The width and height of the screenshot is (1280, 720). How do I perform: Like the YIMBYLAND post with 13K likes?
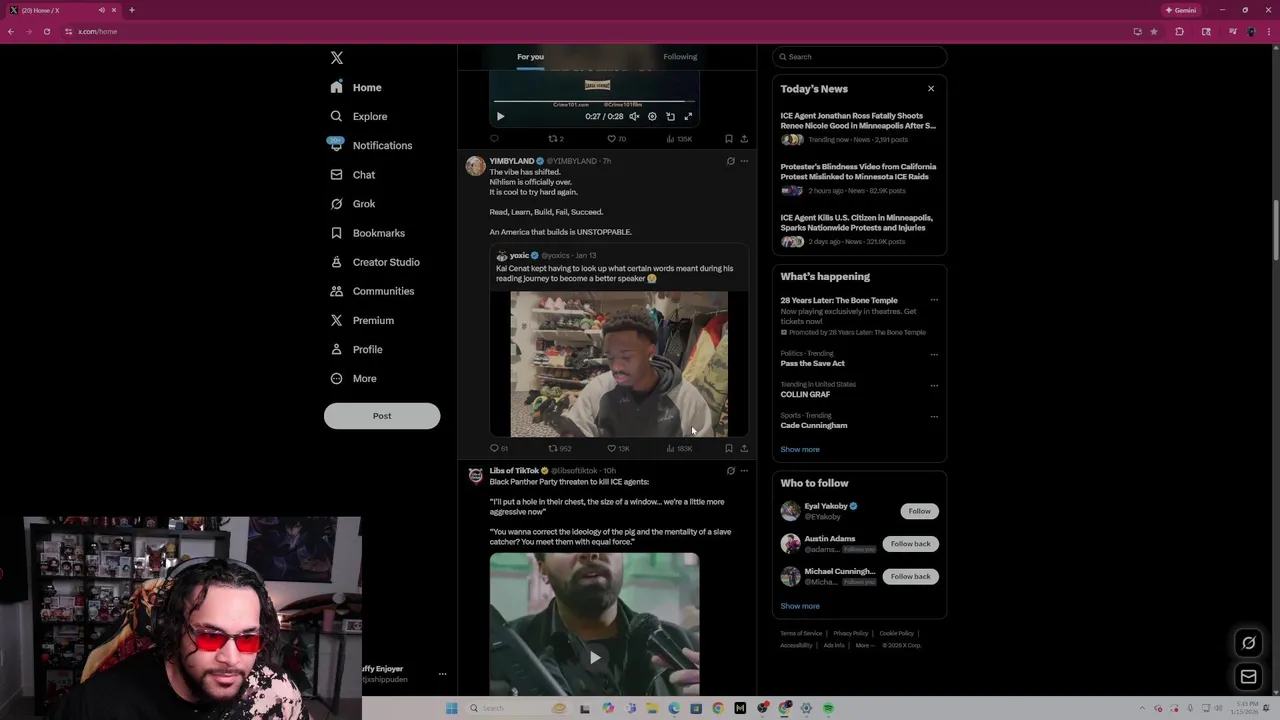click(x=618, y=449)
